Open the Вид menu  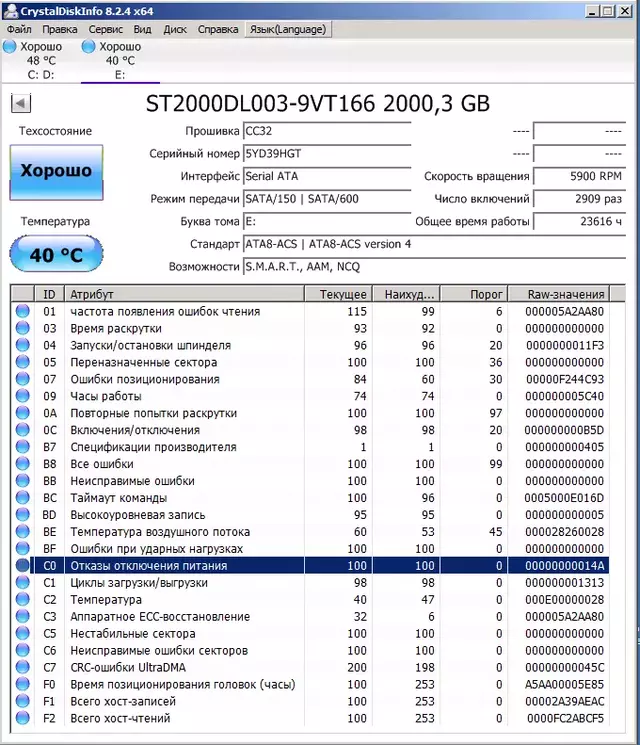click(x=142, y=29)
